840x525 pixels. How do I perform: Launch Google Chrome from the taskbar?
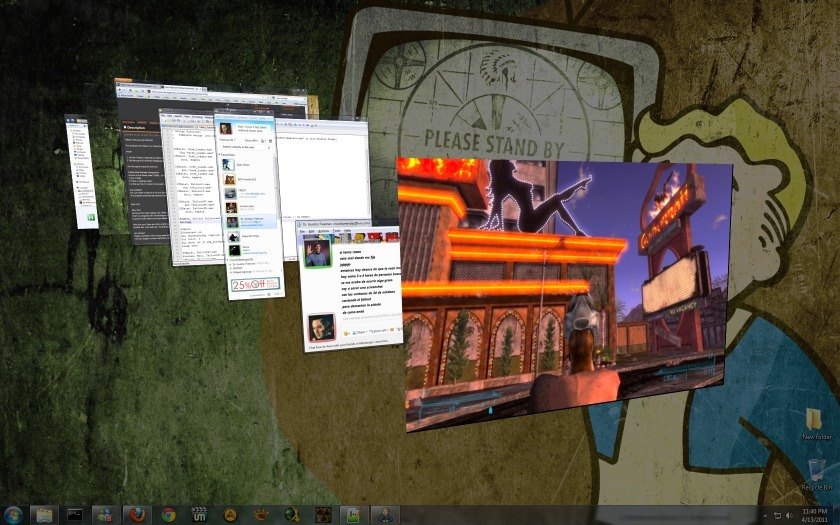(168, 514)
